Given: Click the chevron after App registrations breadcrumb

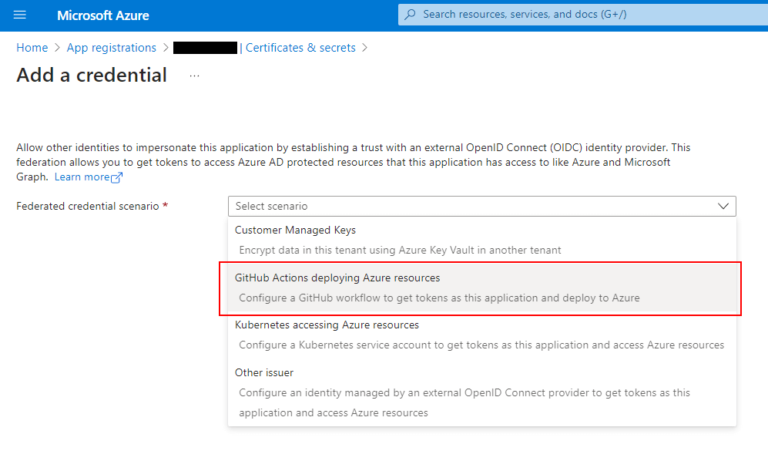Looking at the screenshot, I should click(x=165, y=48).
